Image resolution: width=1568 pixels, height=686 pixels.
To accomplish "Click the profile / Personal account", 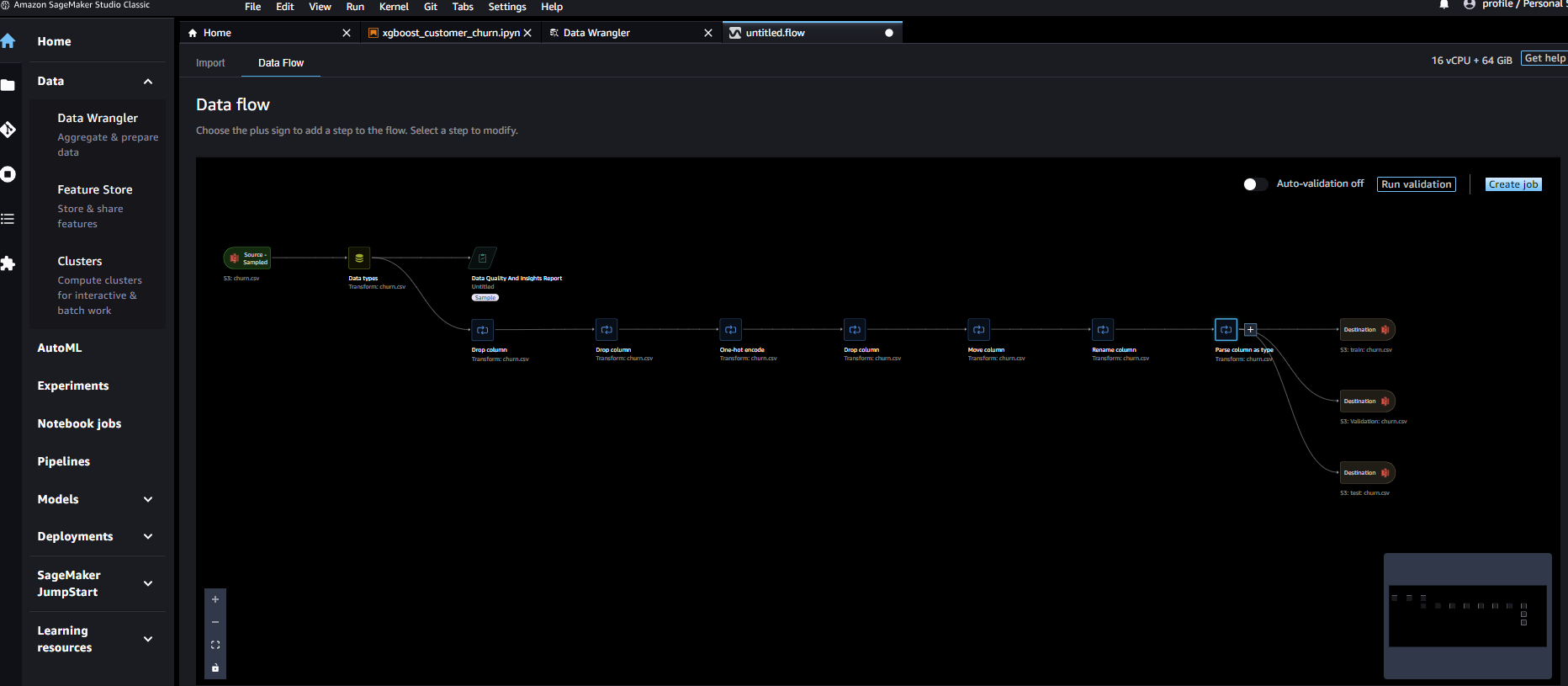I will point(1514,5).
